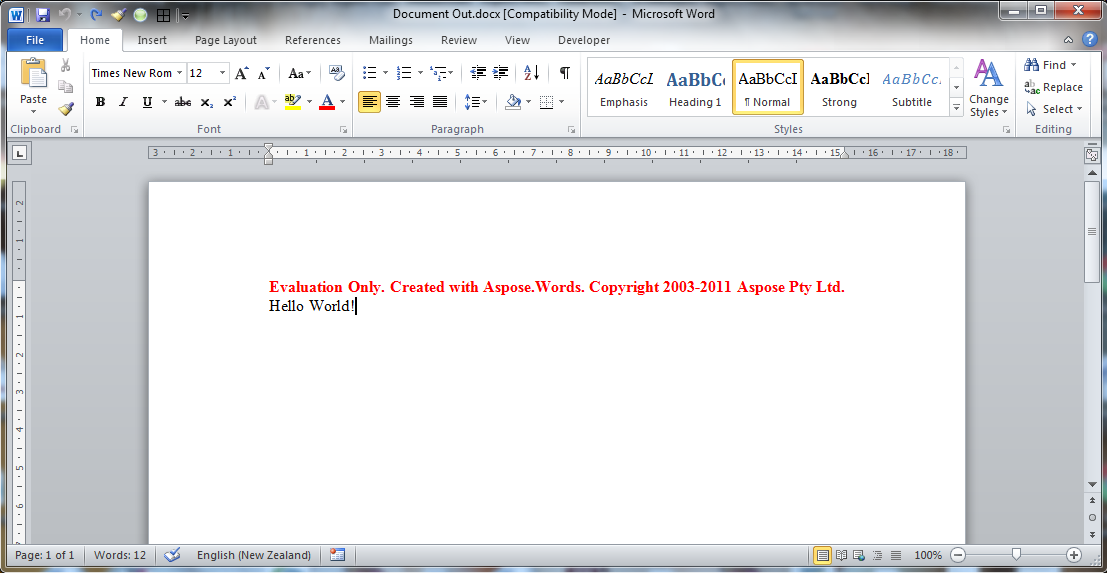Expand the Styles gallery More arrow
Screen dimensions: 1107x573
point(957,107)
